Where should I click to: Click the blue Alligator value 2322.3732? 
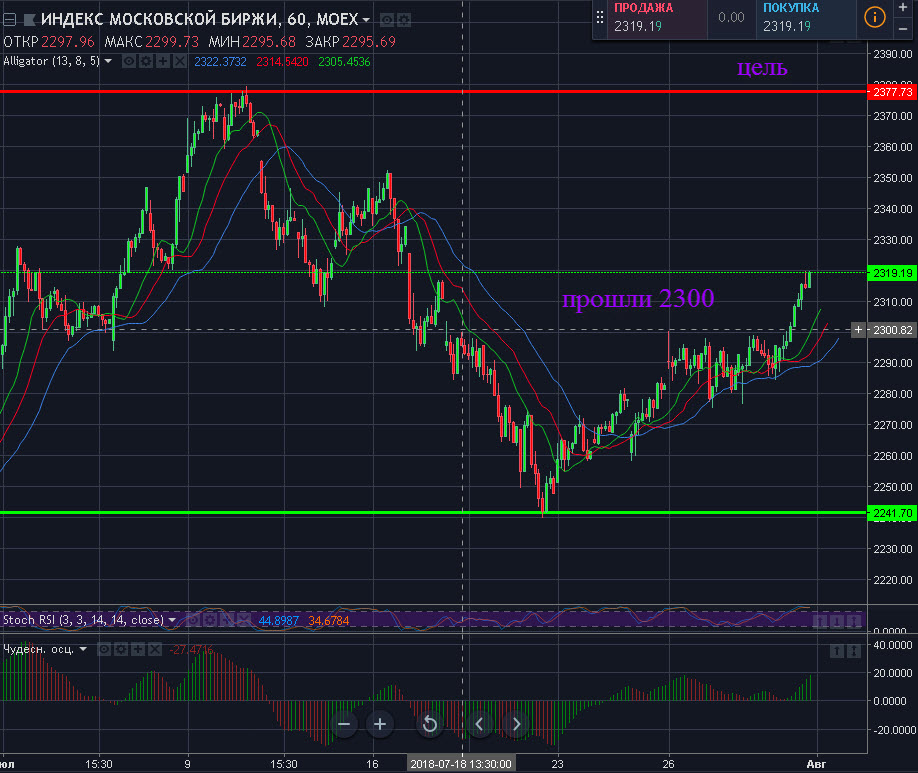click(x=221, y=61)
